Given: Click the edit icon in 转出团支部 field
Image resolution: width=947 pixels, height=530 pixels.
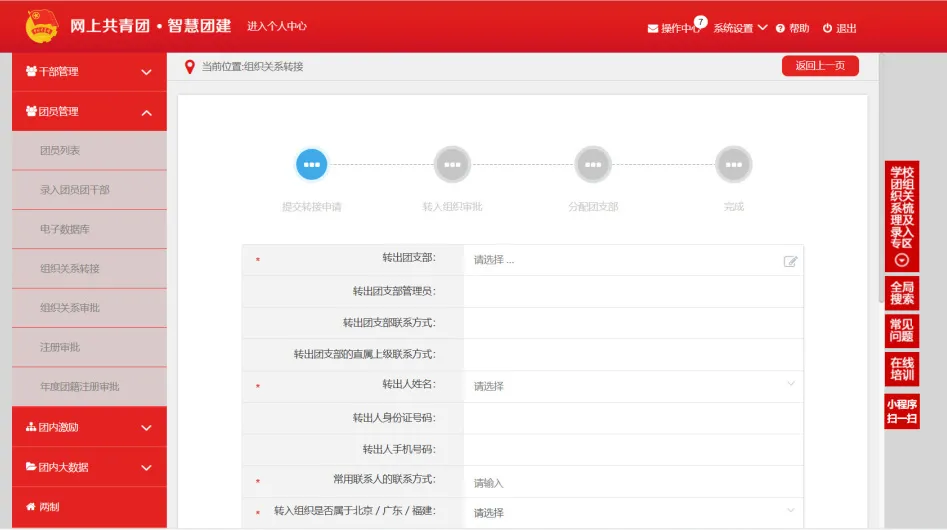Looking at the screenshot, I should point(790,261).
